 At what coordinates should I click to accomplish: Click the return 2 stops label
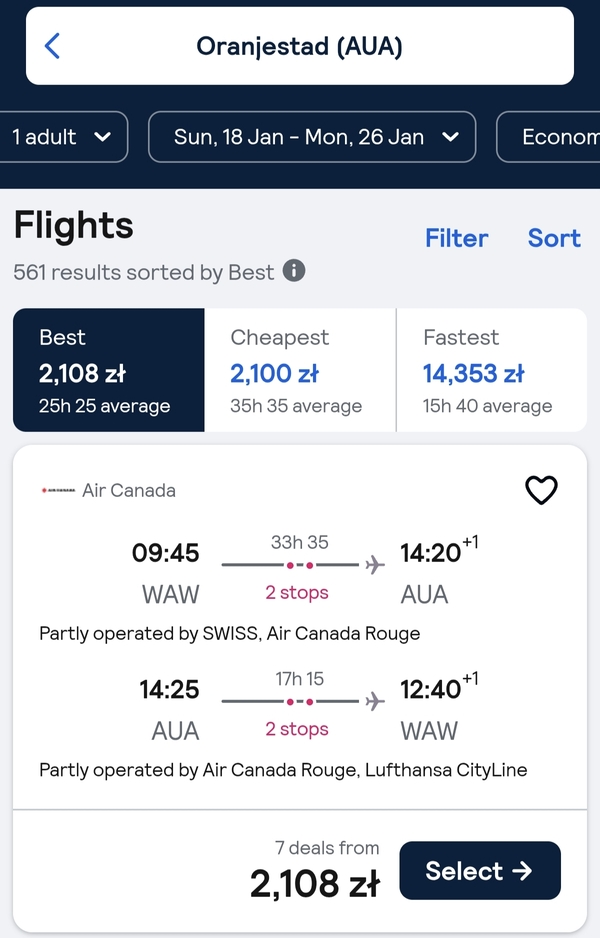pos(297,729)
